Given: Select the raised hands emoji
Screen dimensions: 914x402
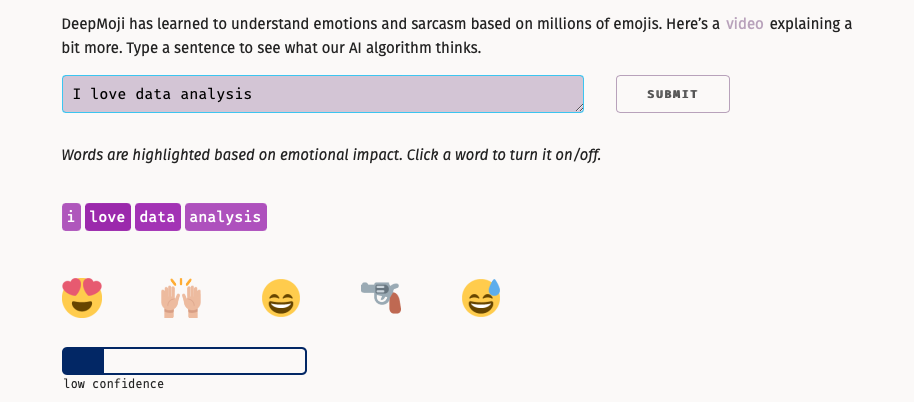Looking at the screenshot, I should click(x=181, y=298).
